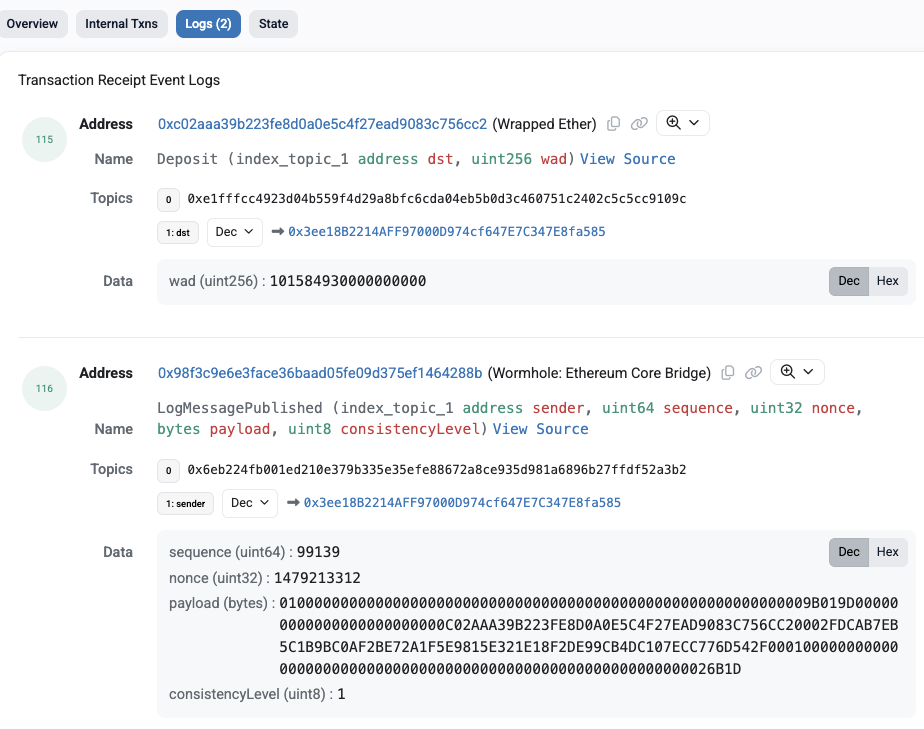This screenshot has height=729, width=924.
Task: Click sequence value 99139
Action: click(318, 552)
